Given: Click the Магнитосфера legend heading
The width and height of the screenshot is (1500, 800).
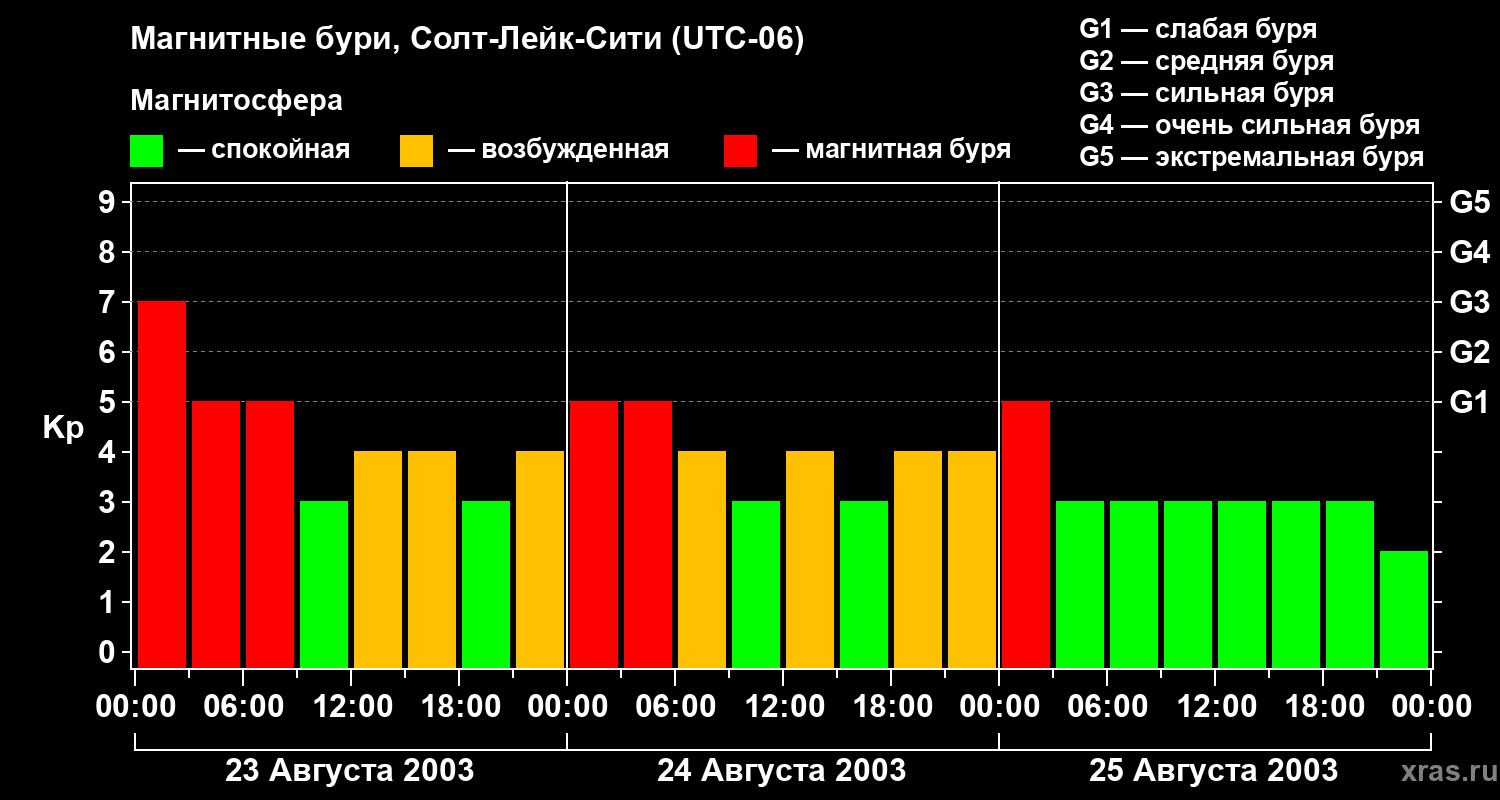Looking at the screenshot, I should click(236, 101).
